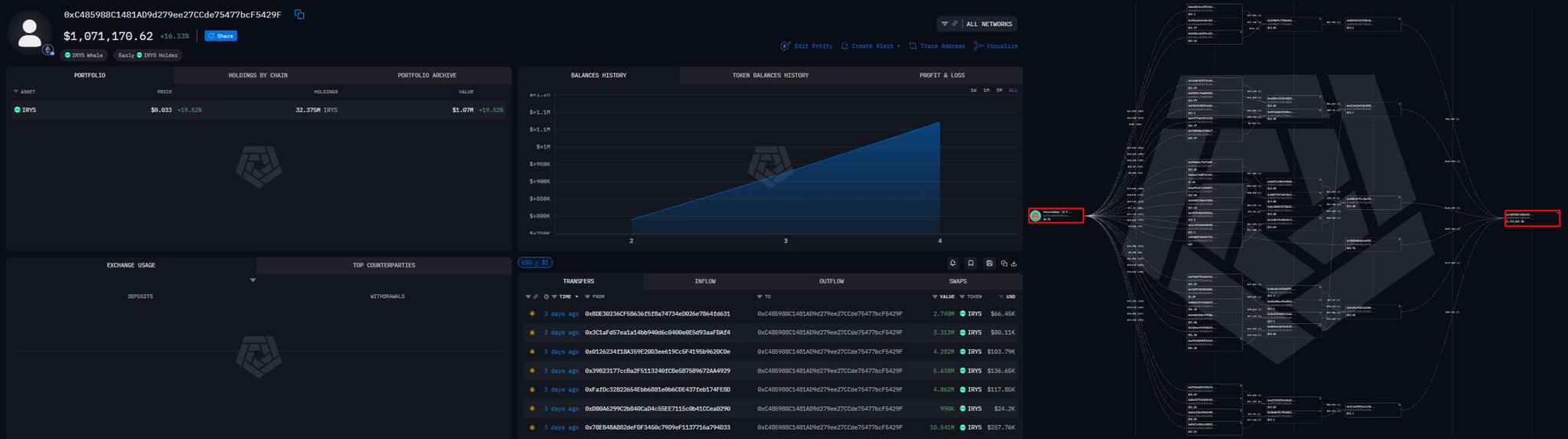Click the bookmark icon above transfers table
Image resolution: width=1568 pixels, height=439 pixels.
pos(971,264)
